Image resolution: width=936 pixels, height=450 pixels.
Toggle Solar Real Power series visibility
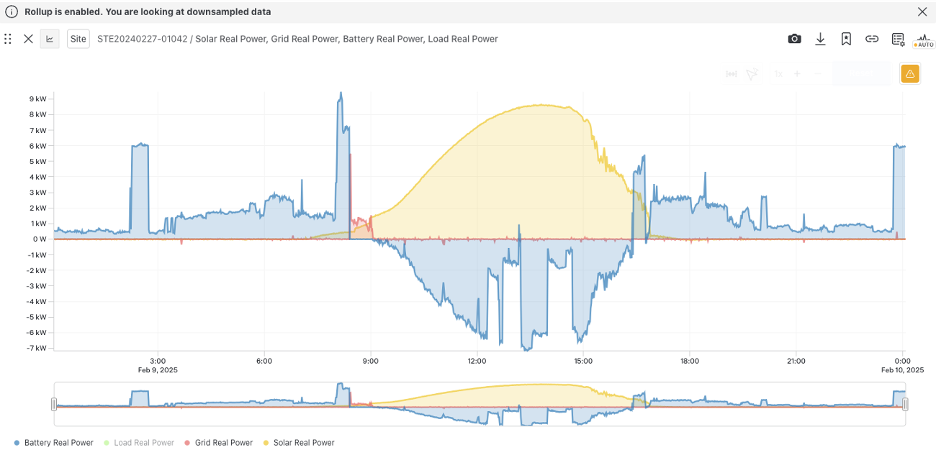point(303,442)
